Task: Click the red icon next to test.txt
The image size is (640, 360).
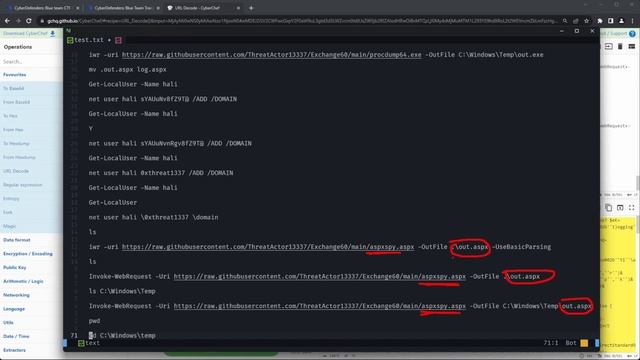Action: tap(118, 40)
